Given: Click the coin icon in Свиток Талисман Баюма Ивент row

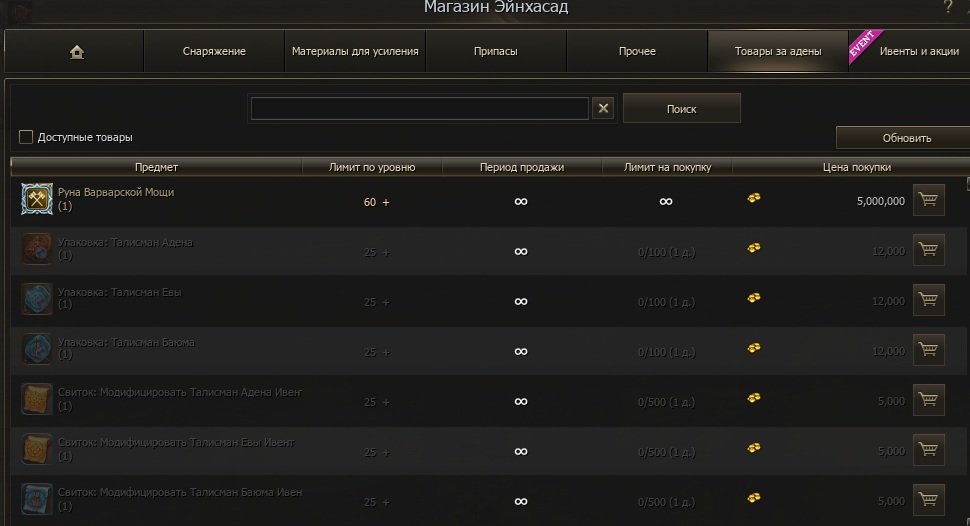Looking at the screenshot, I should [753, 499].
